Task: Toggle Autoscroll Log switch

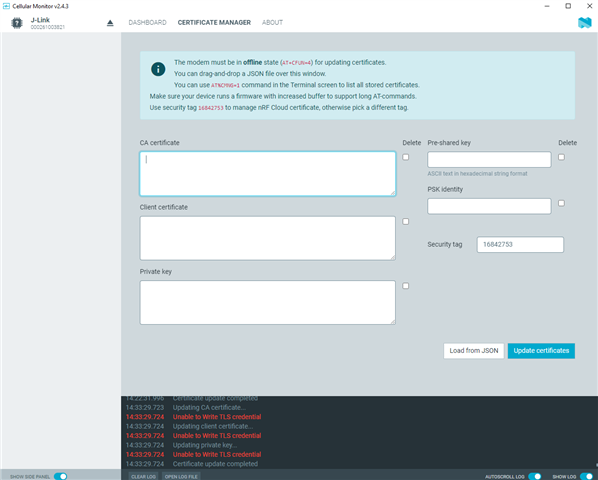Action: (x=535, y=476)
